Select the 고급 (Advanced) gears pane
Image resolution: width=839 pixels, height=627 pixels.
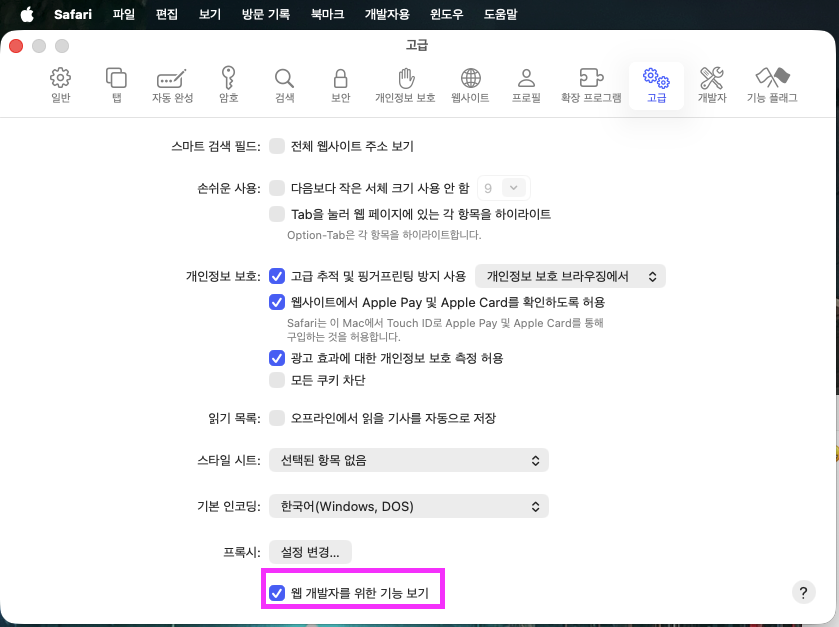coord(657,86)
